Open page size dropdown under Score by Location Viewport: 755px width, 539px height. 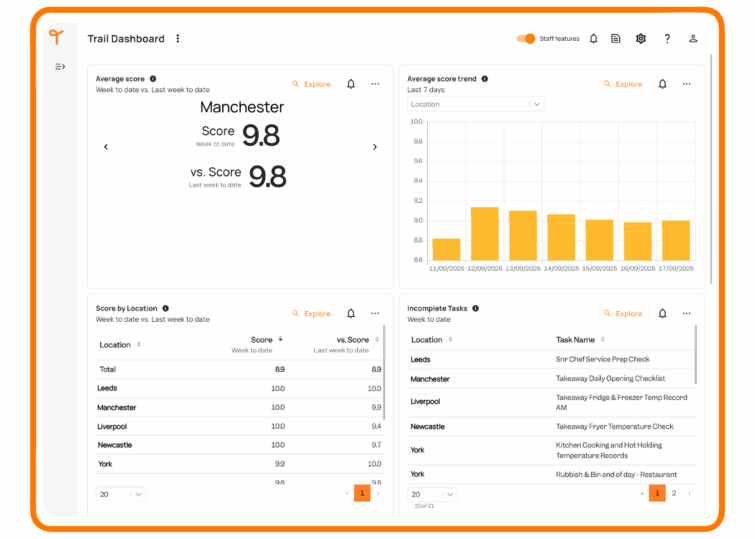[121, 494]
